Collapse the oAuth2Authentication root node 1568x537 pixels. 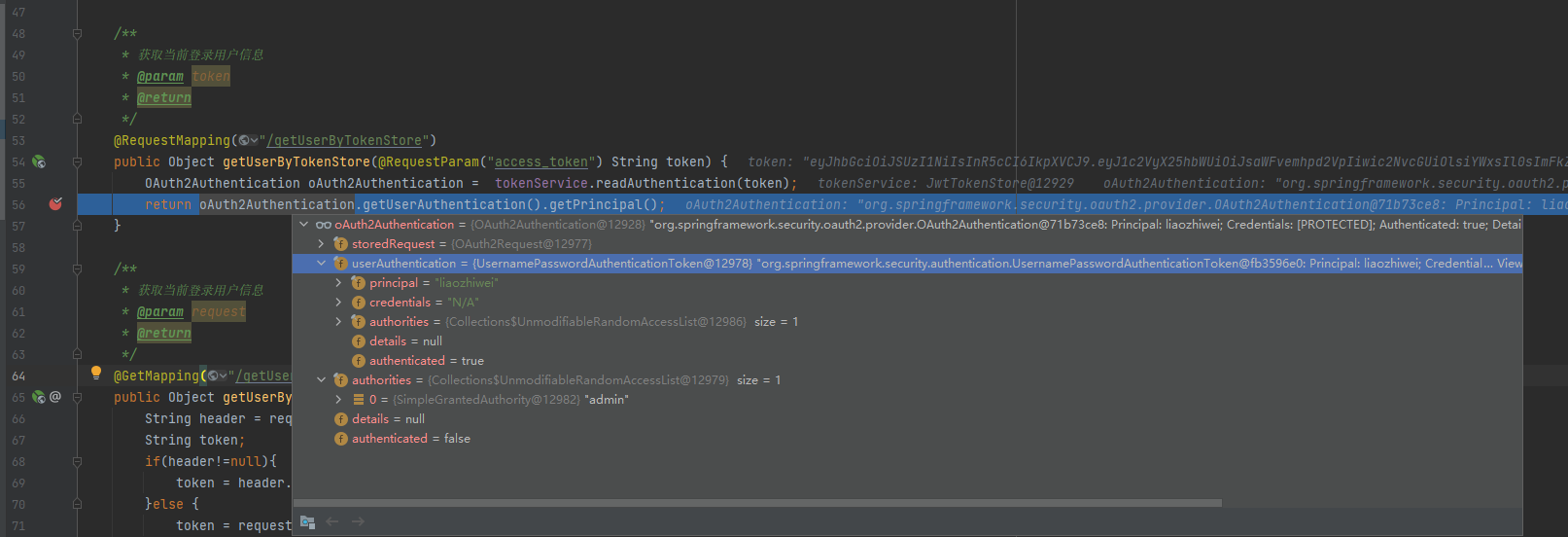tap(304, 225)
